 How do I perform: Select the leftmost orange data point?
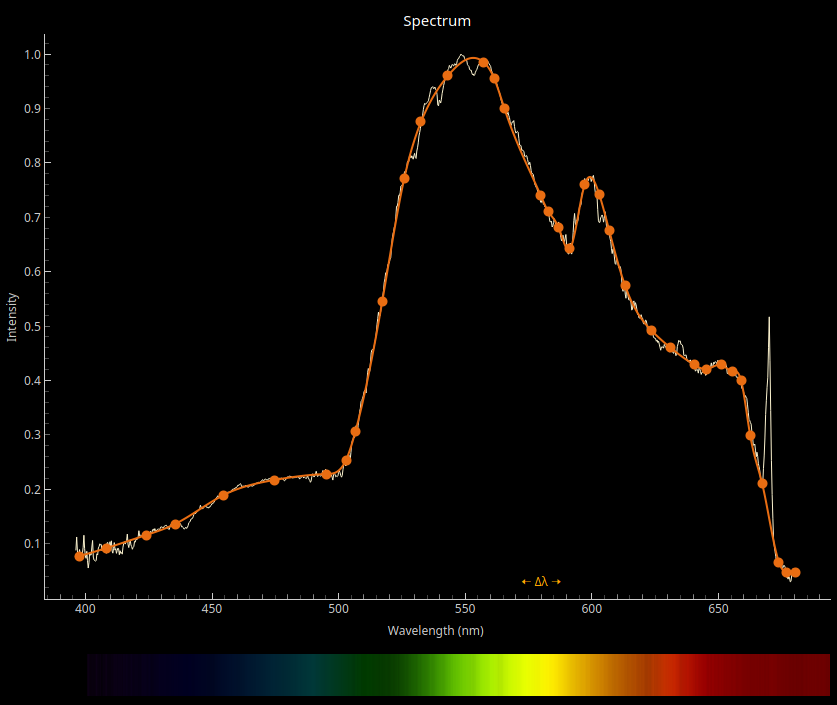click(80, 556)
